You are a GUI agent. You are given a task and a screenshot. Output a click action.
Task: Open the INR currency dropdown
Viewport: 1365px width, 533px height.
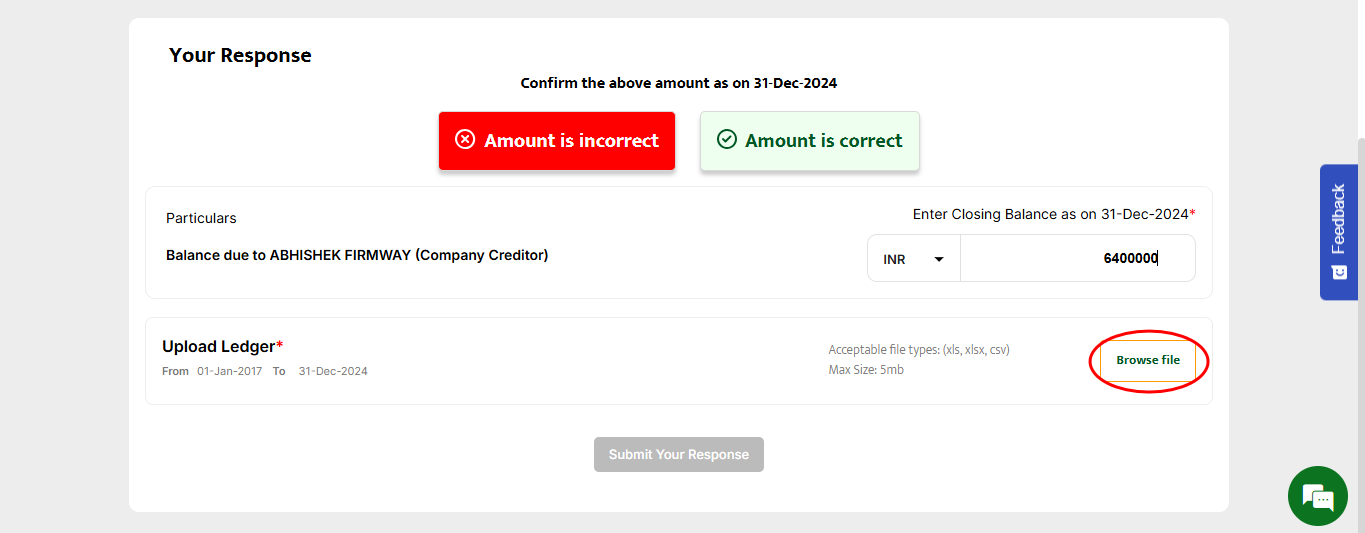pyautogui.click(x=913, y=259)
